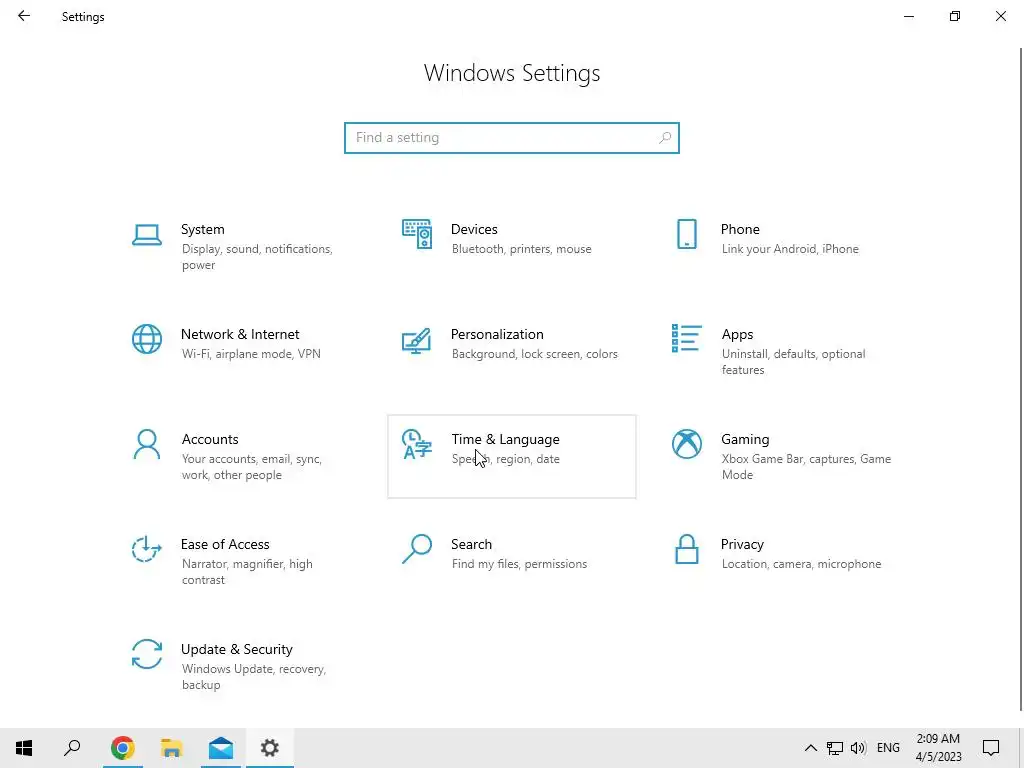Image resolution: width=1024 pixels, height=768 pixels.
Task: Open Phone settings title
Action: [740, 229]
